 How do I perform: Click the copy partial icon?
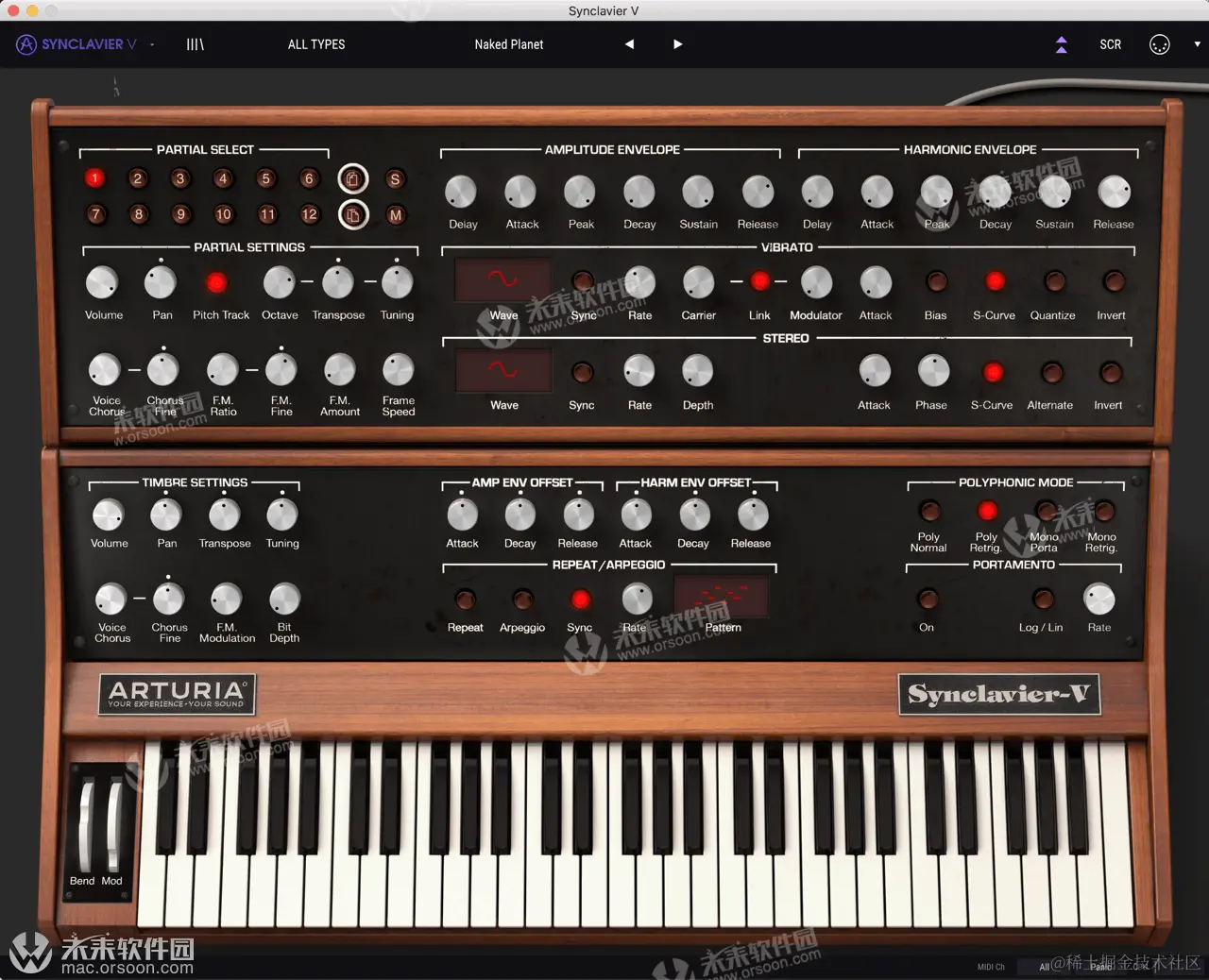353,178
